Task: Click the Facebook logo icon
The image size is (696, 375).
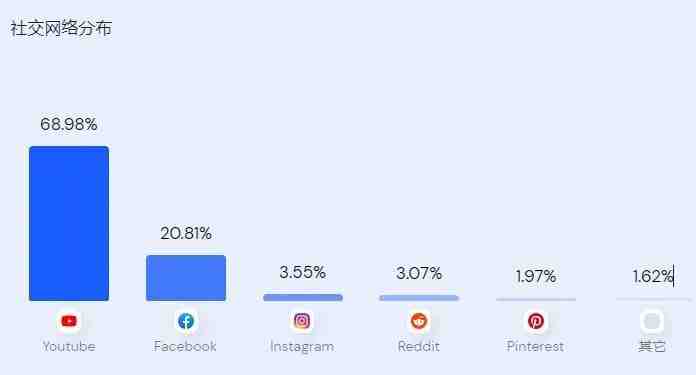Action: point(186,321)
